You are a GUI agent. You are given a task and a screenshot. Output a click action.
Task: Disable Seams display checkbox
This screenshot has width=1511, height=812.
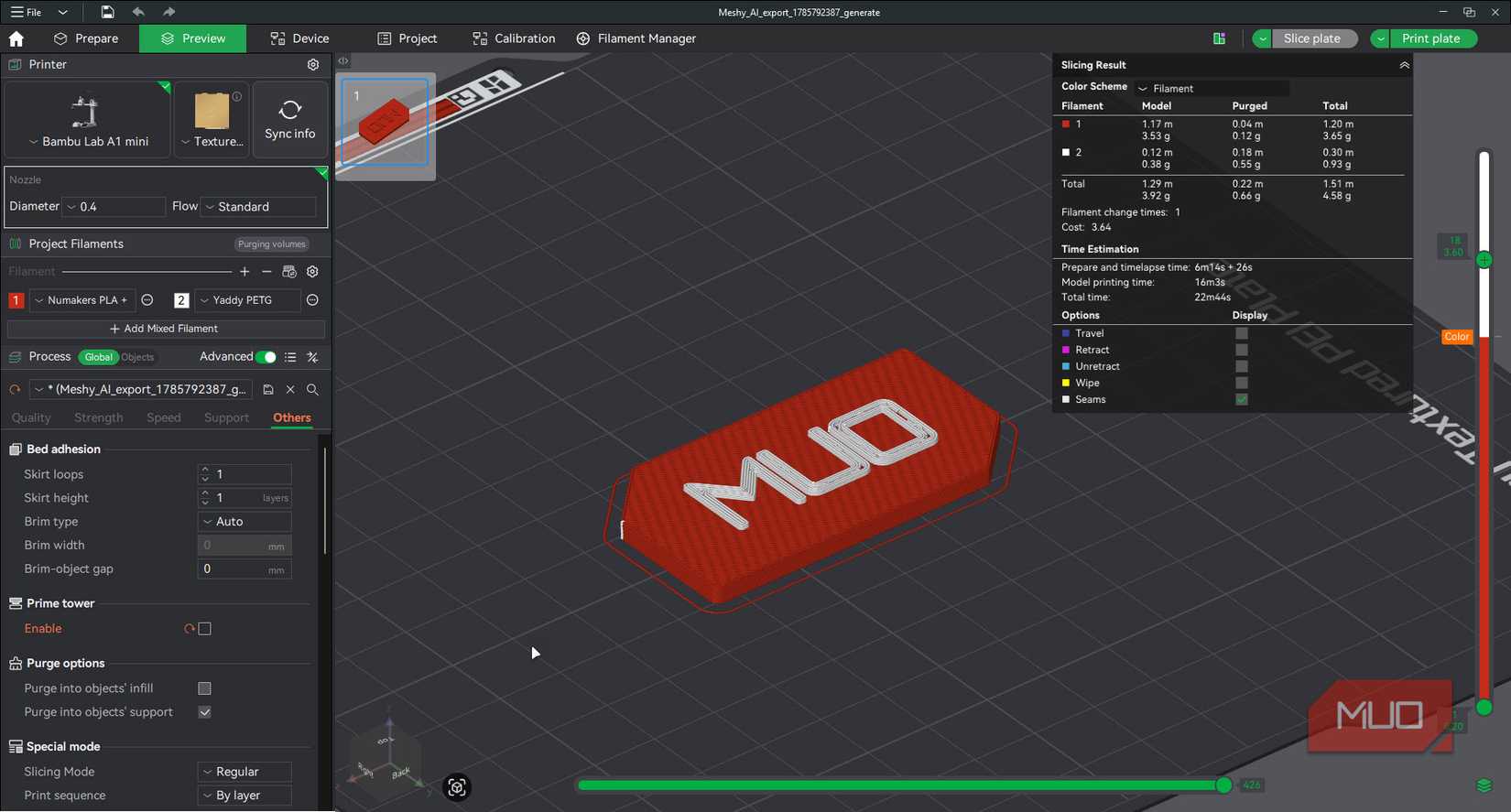(1242, 399)
